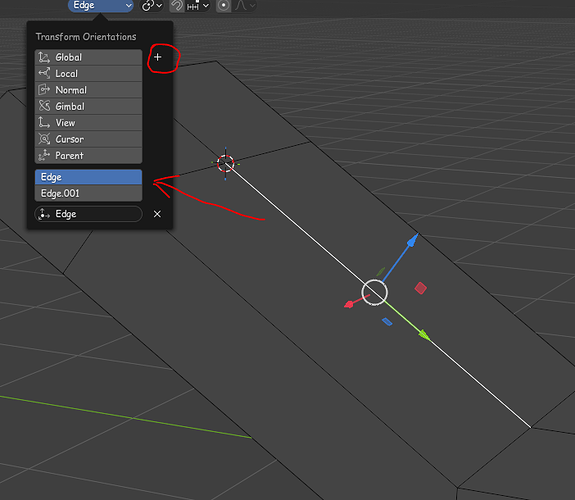Delete the custom orientation with X button

tap(157, 214)
